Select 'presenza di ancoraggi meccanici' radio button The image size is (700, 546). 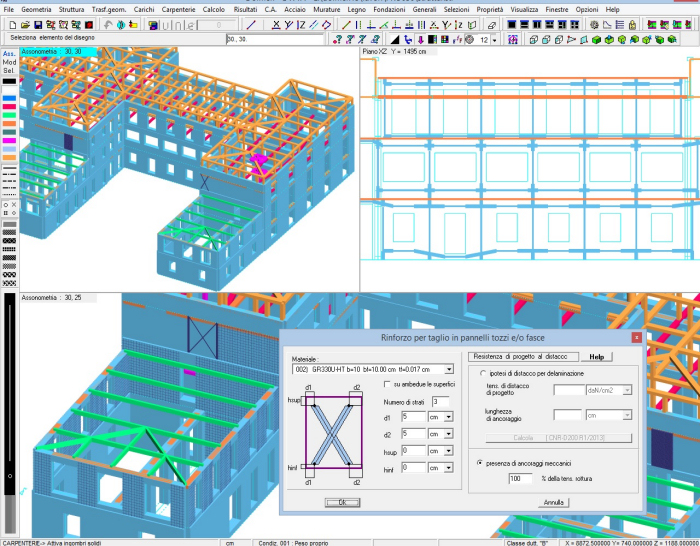pyautogui.click(x=480, y=463)
